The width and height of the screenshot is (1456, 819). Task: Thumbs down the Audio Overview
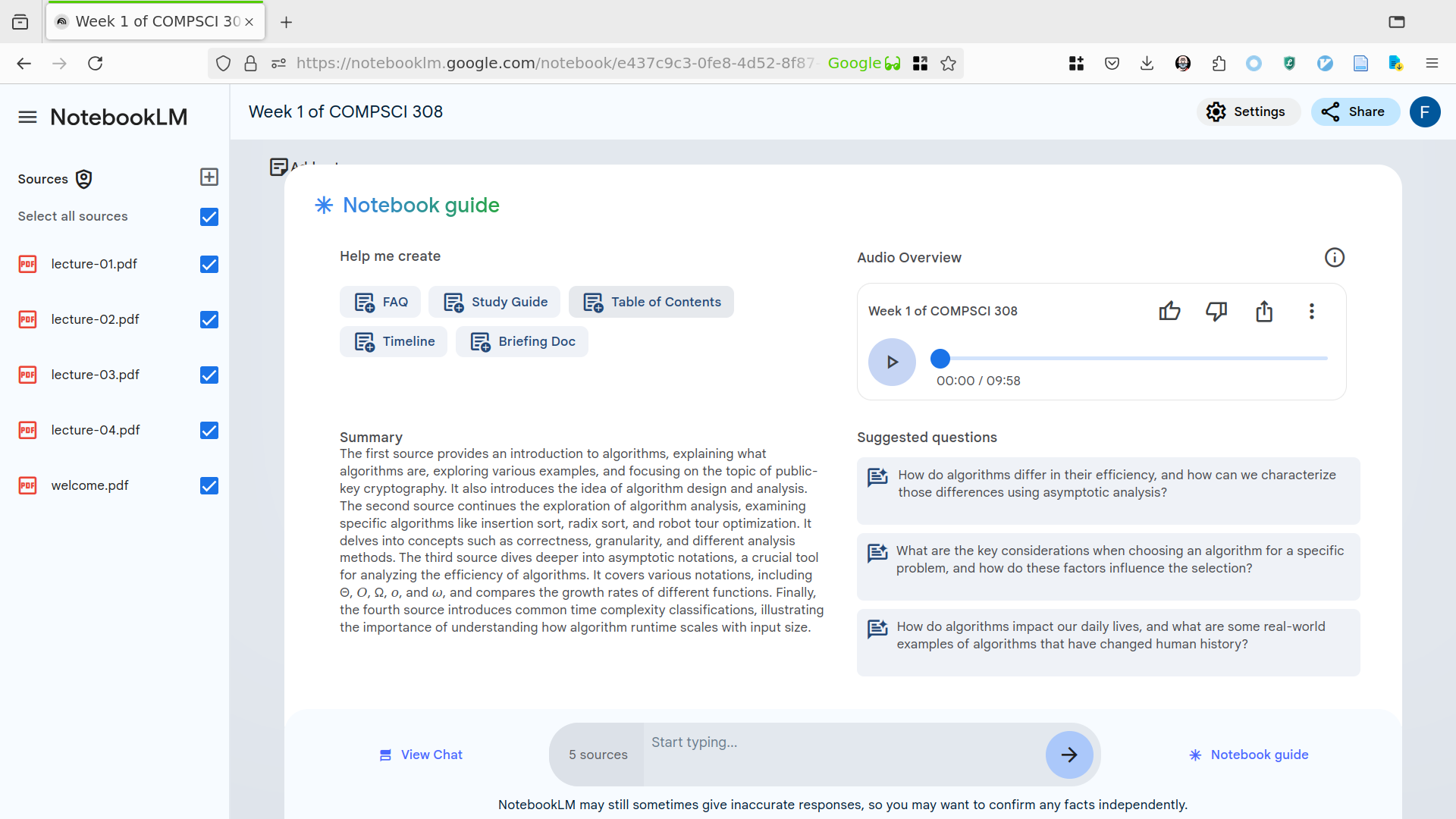point(1216,311)
